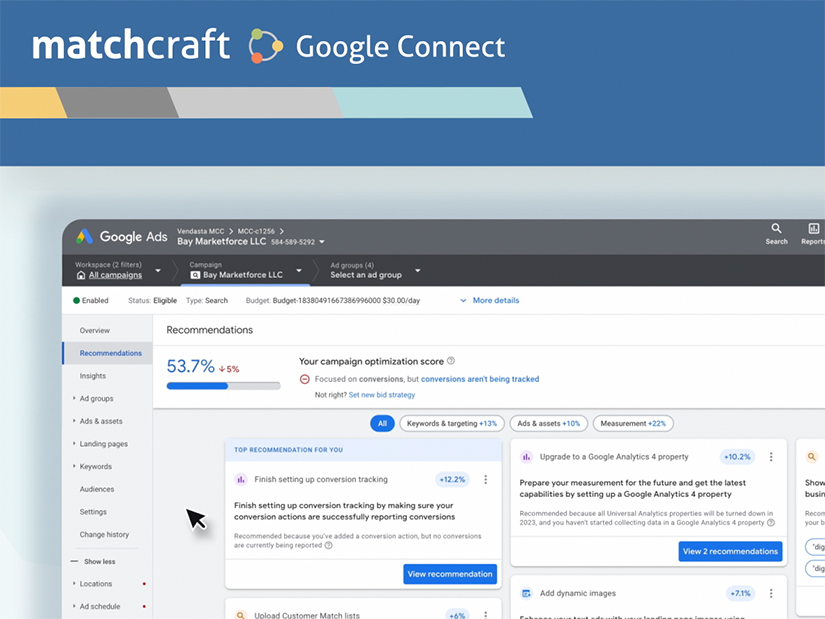
Task: Click the Google Ads logo
Action: [84, 236]
